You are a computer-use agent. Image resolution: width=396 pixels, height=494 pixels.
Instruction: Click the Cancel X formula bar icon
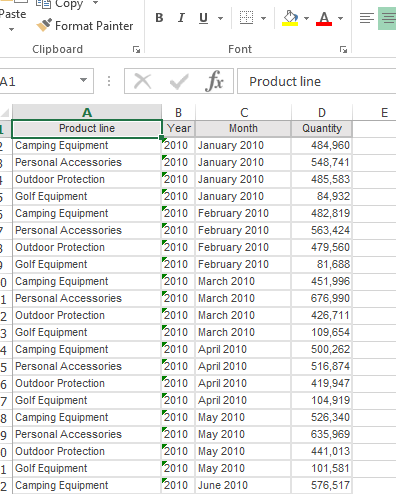[143, 81]
